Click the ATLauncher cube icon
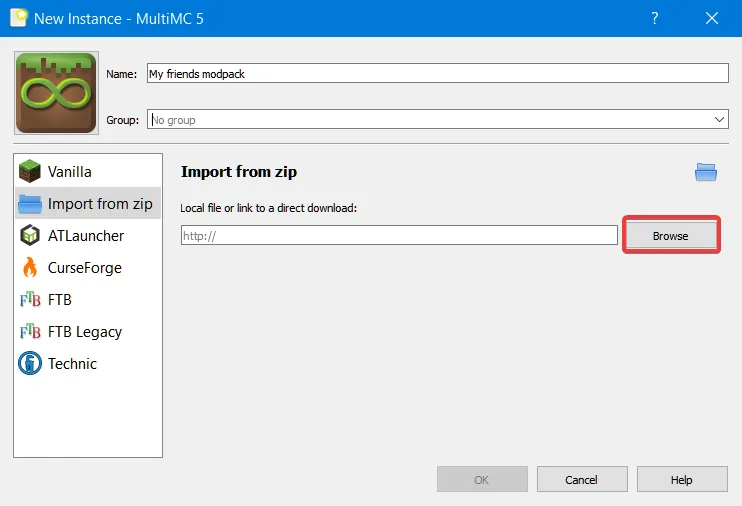This screenshot has width=742, height=506. (30, 235)
